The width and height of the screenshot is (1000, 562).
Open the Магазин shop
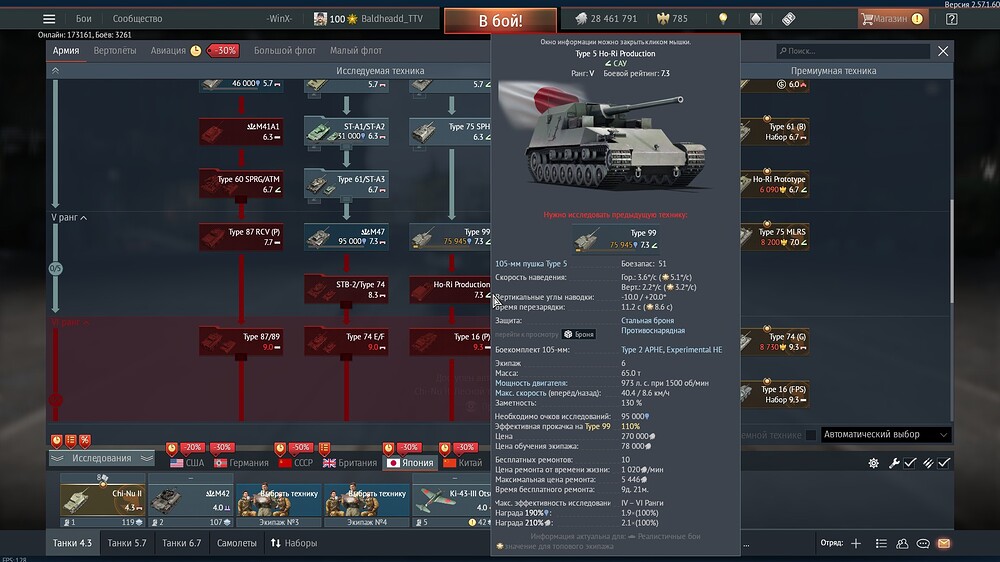(x=892, y=18)
